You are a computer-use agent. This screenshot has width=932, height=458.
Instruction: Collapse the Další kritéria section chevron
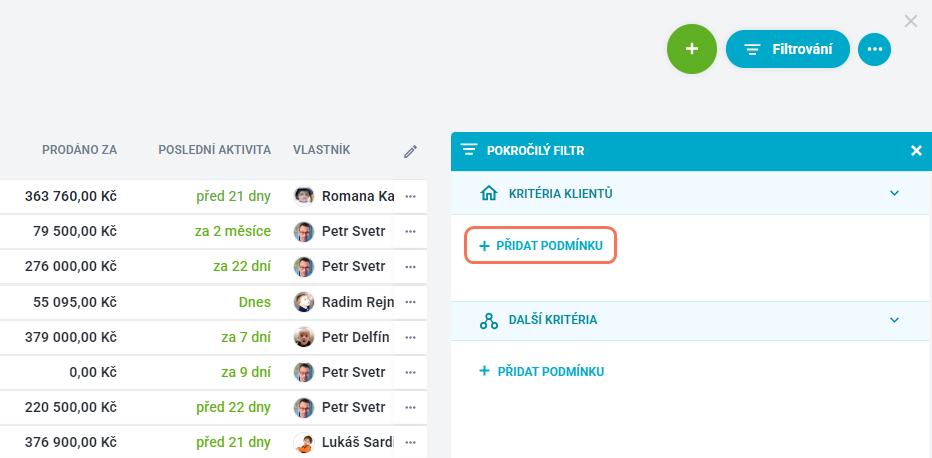894,320
